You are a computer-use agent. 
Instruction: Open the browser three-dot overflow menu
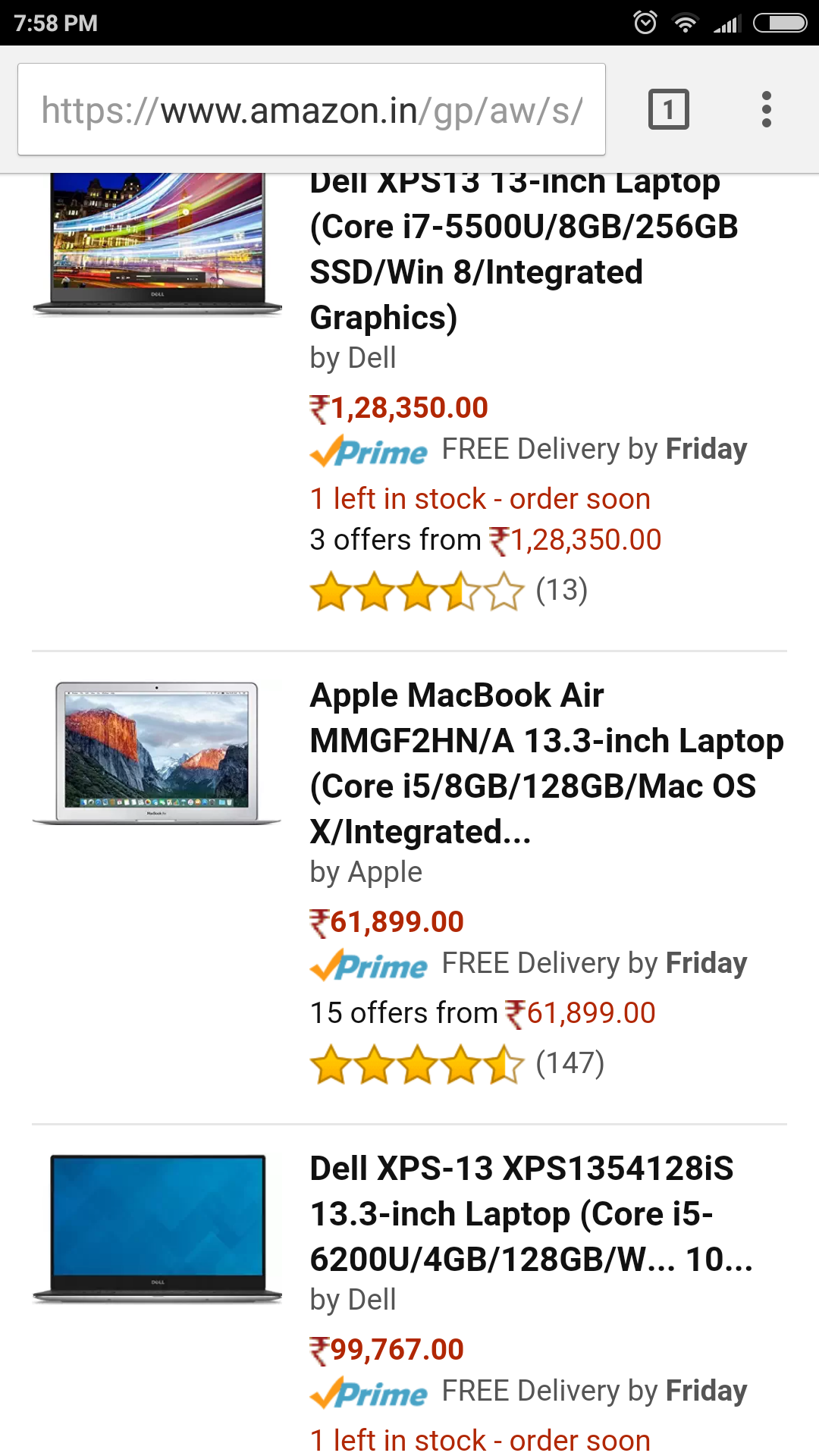pos(767,109)
